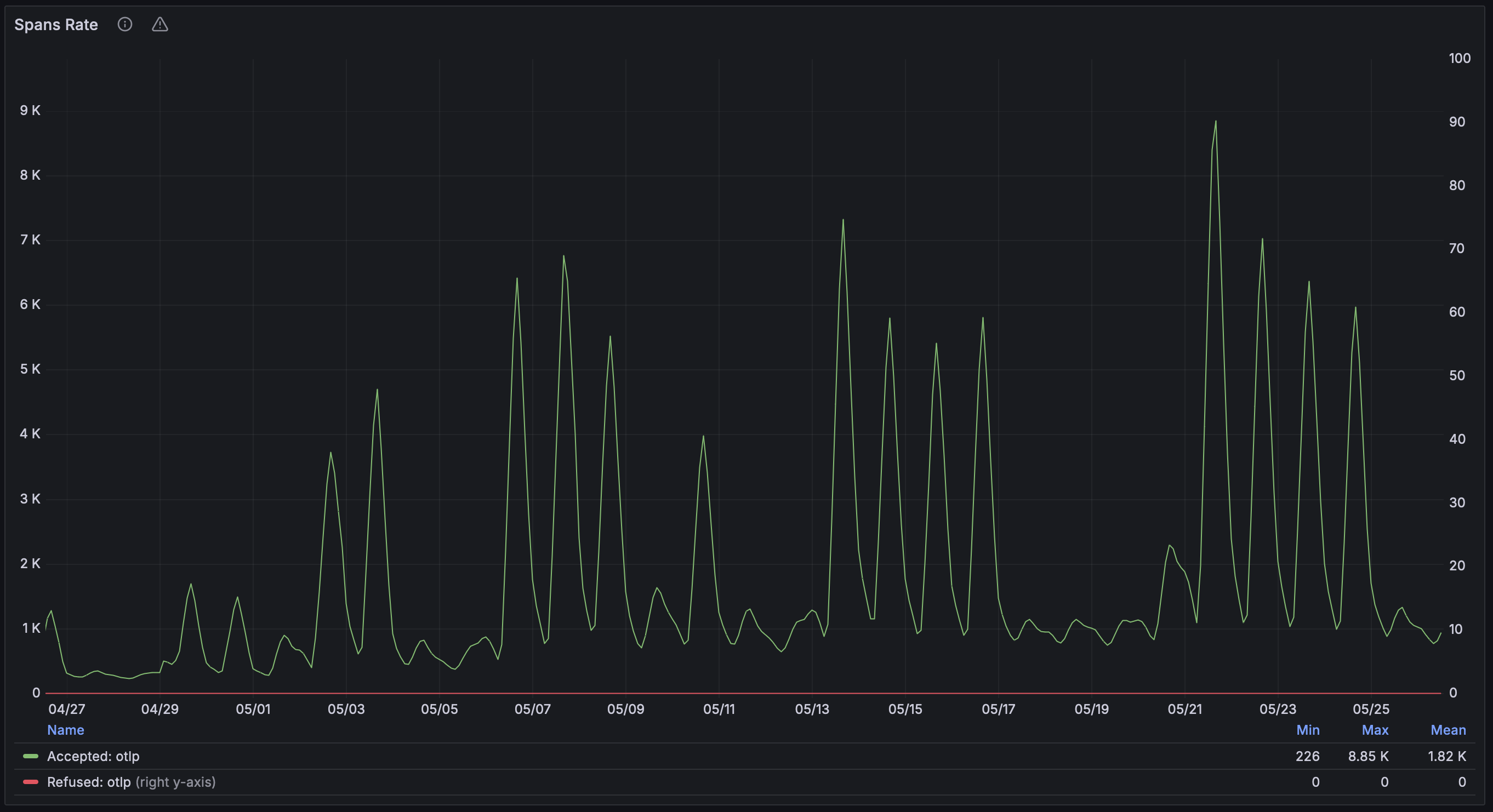Click the red Refused: otlp color swatch
1493x812 pixels.
31,782
